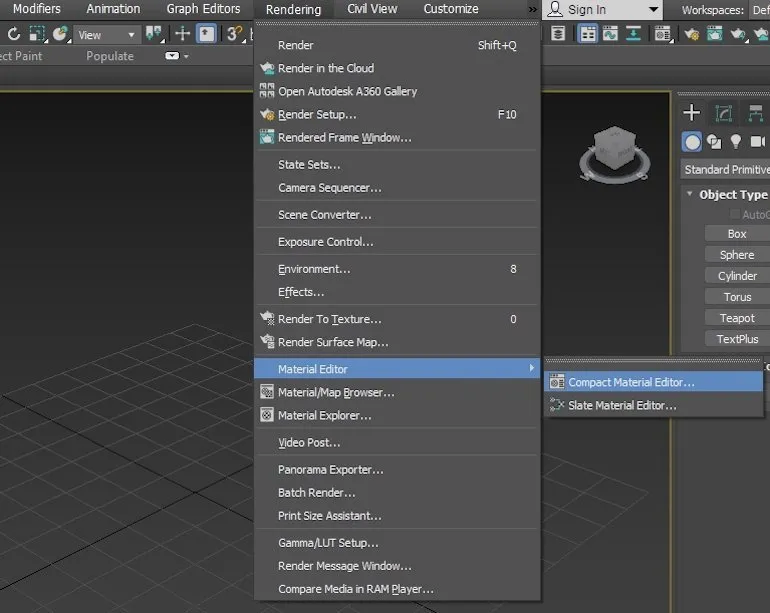Open the Sign In dropdown arrow
This screenshot has width=770, height=613.
[x=653, y=10]
